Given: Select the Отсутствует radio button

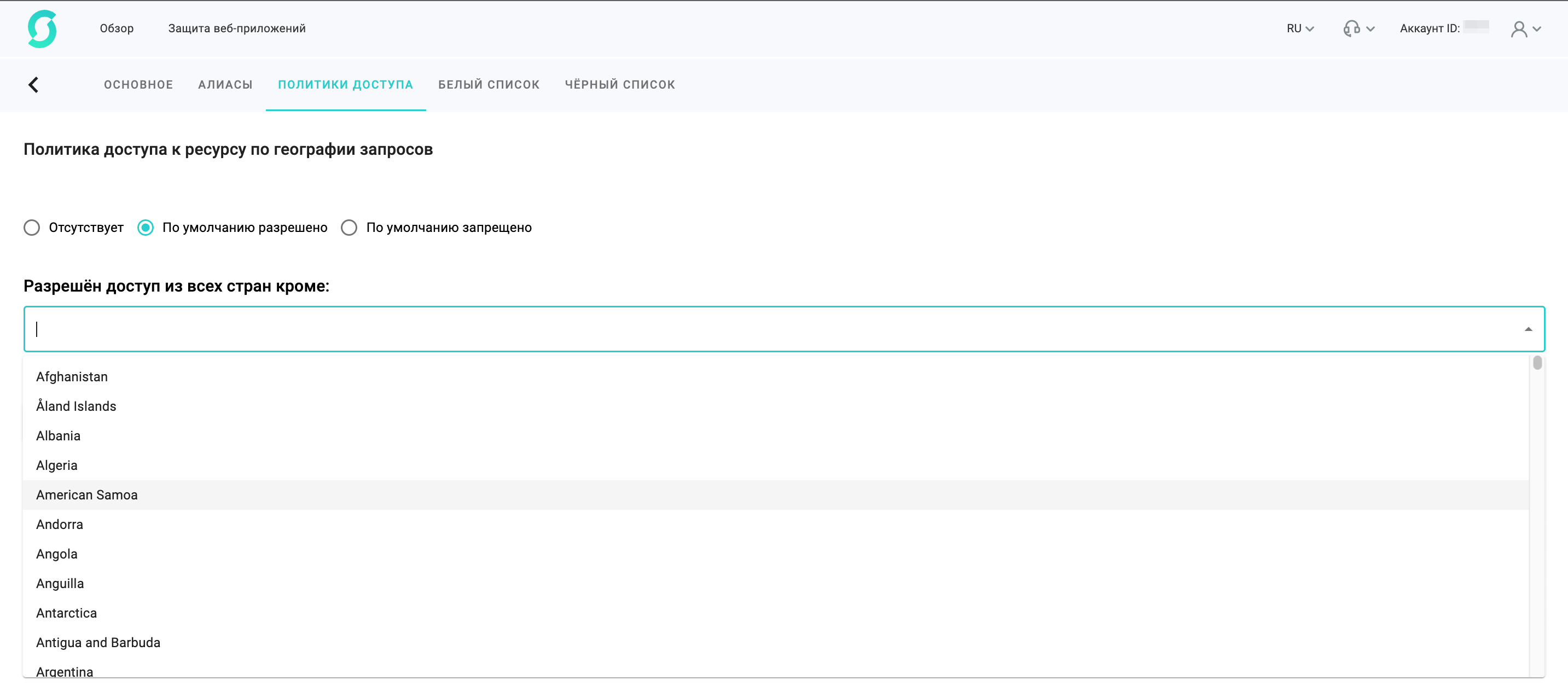Looking at the screenshot, I should point(32,228).
